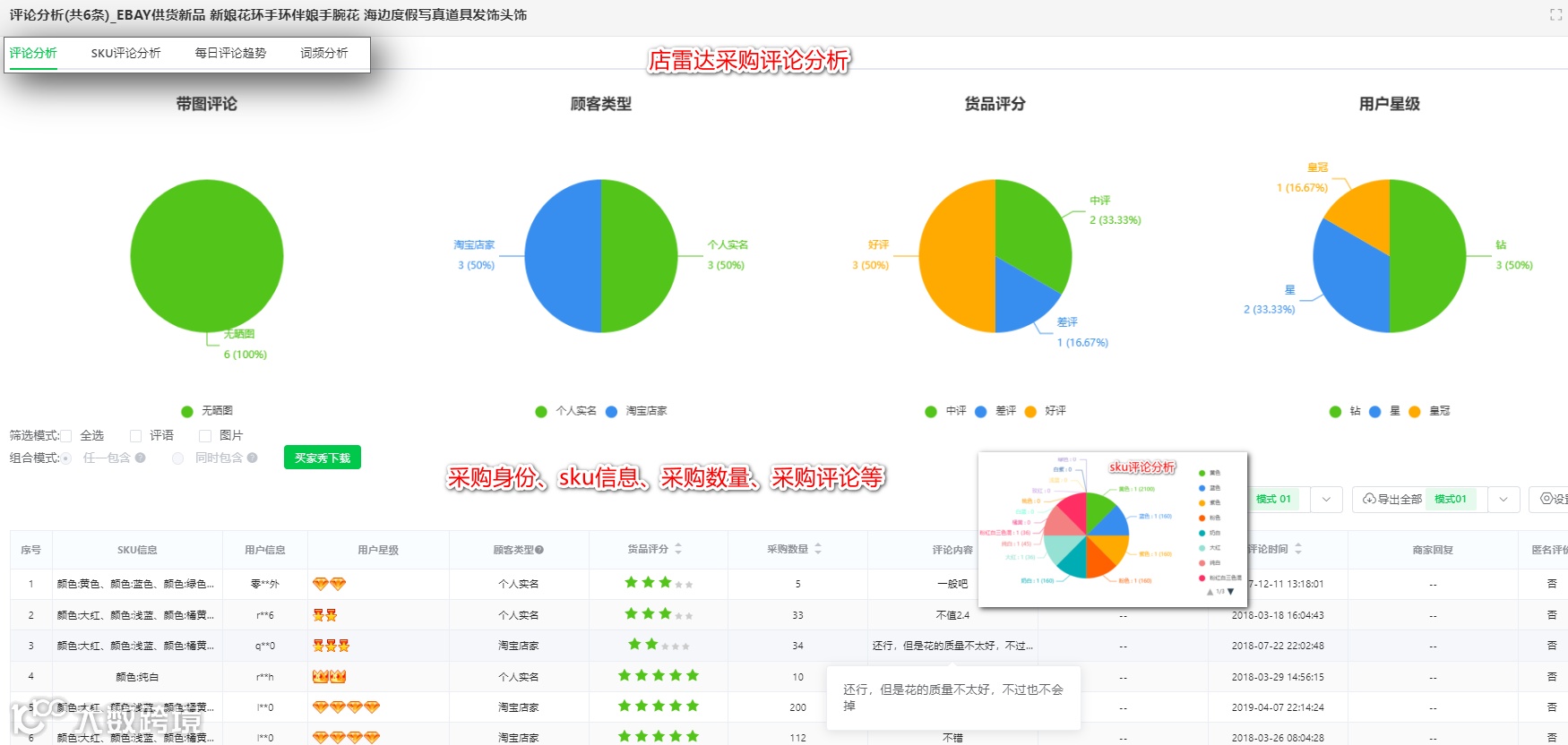Click the 颜色:纯白 SKU cell
The width and height of the screenshot is (1568, 745).
click(137, 677)
